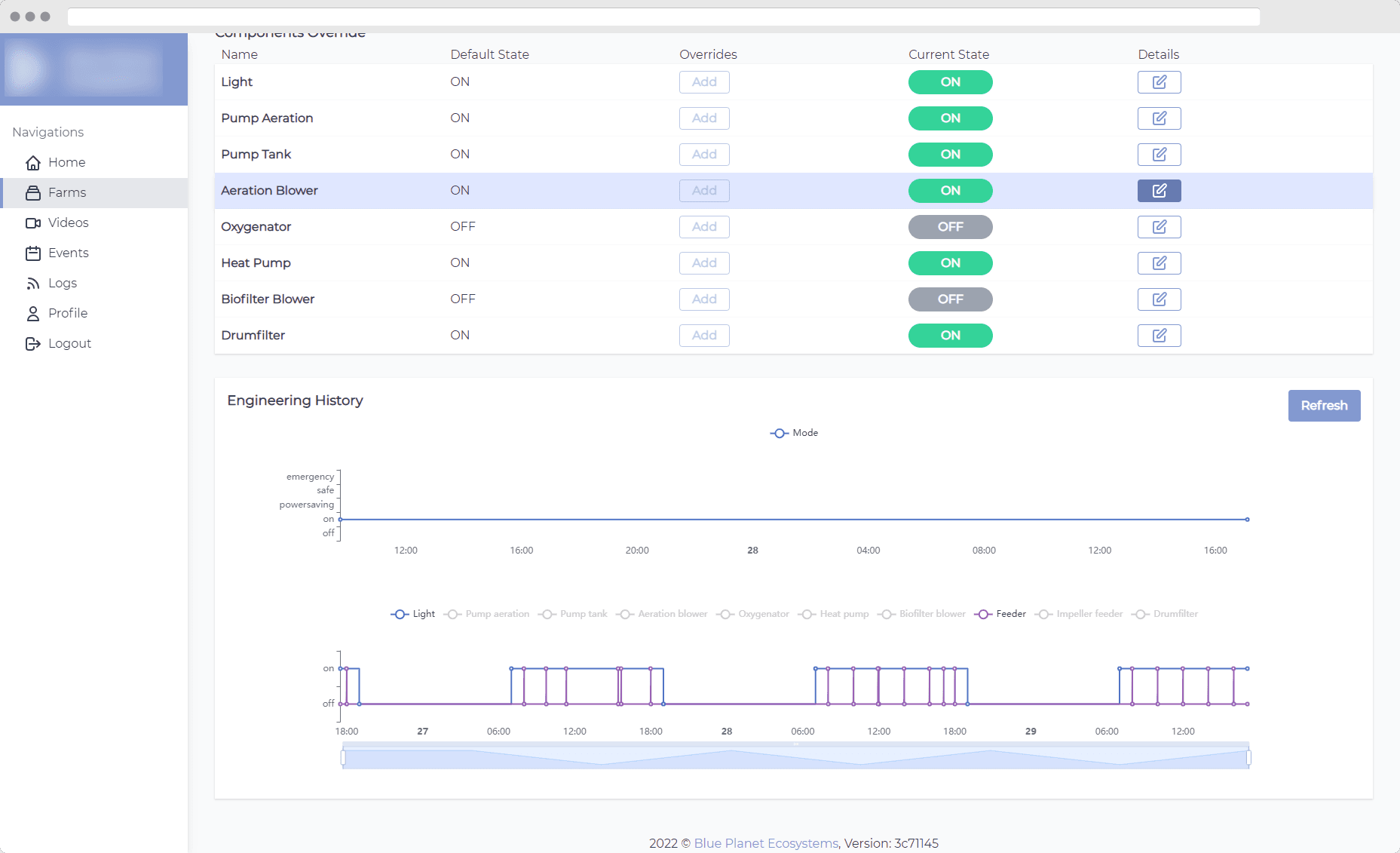Select the Profile user icon
The image size is (1400, 853).
click(x=34, y=313)
